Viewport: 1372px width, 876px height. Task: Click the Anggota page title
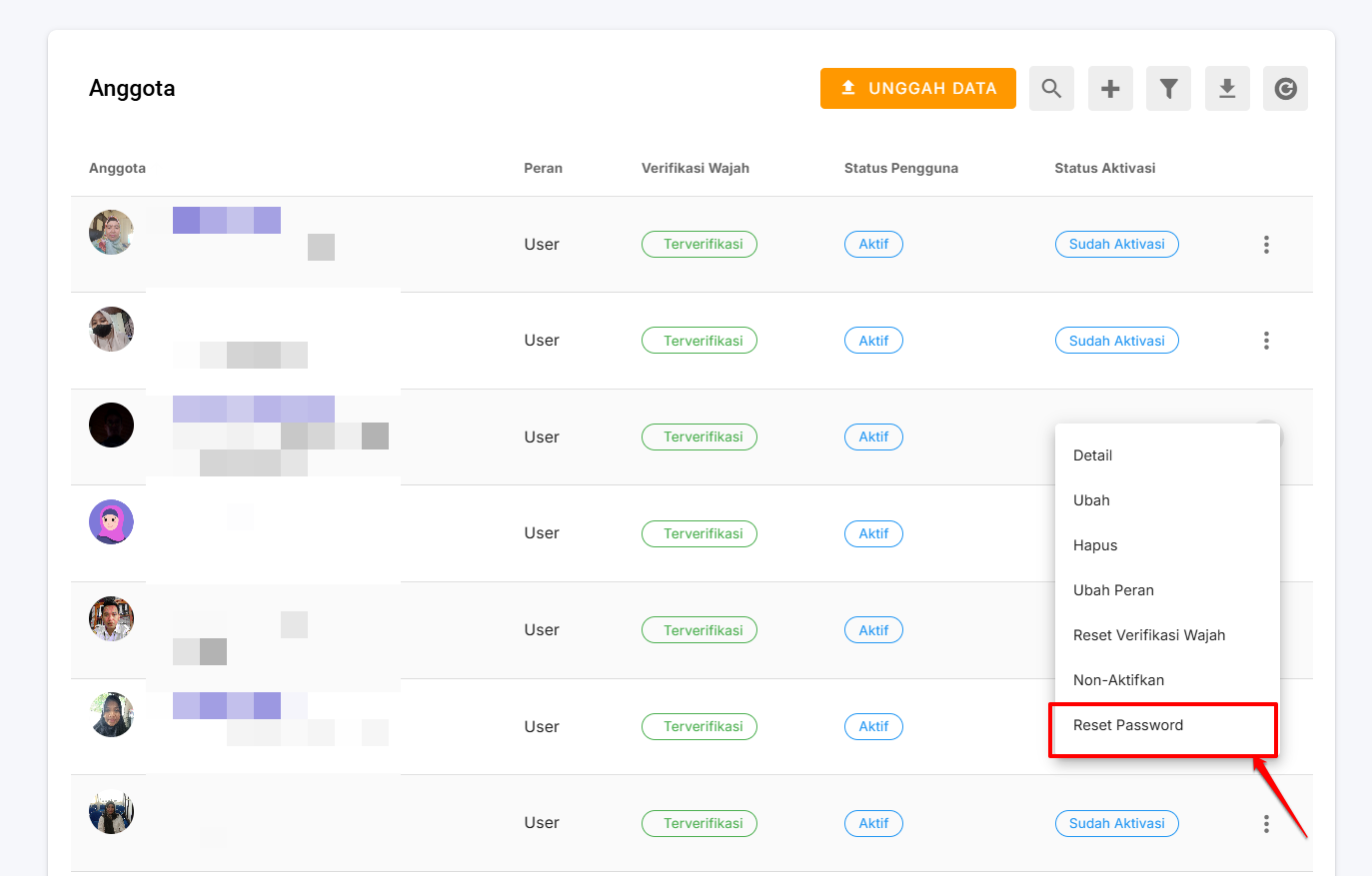(x=132, y=88)
